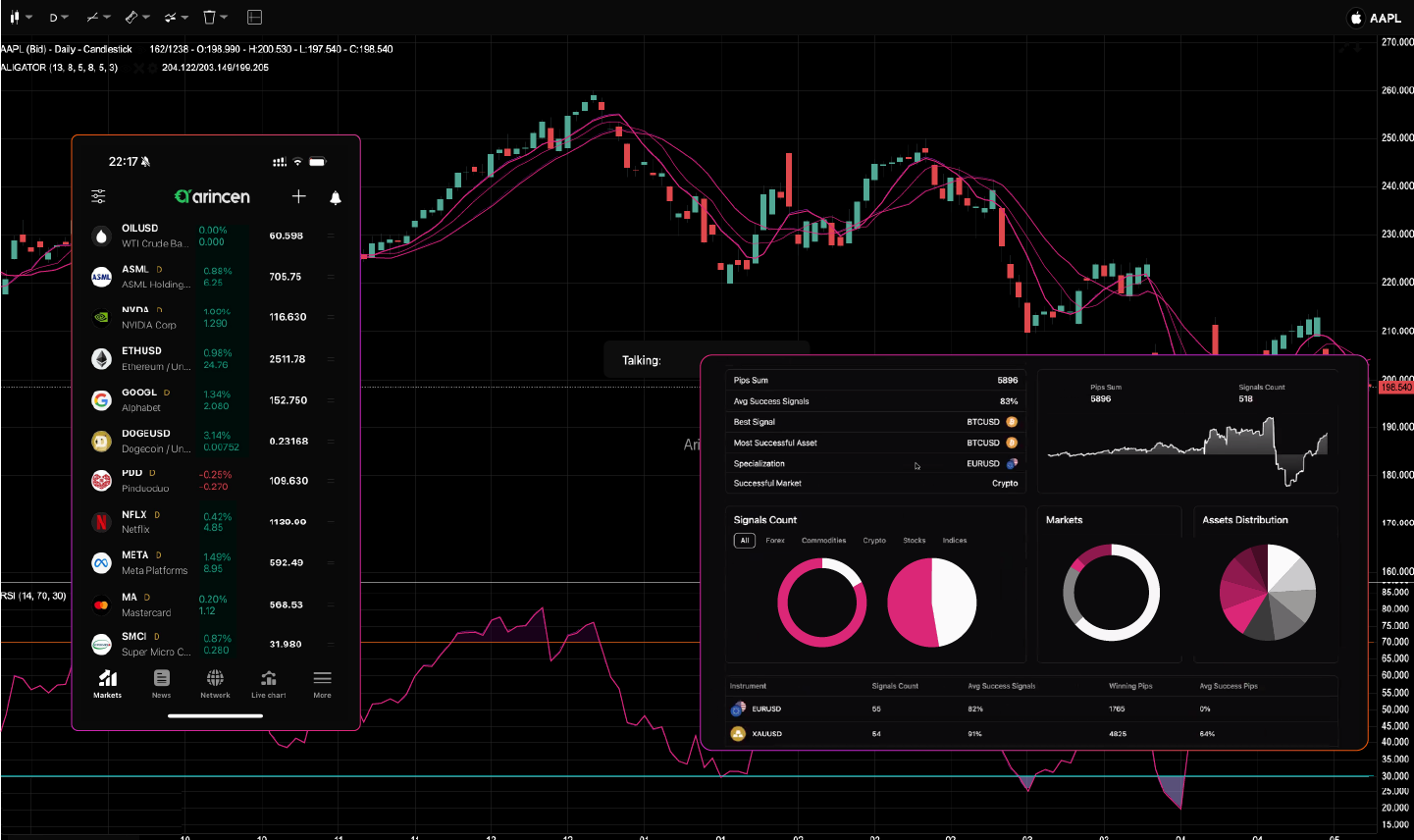
Task: Filter signals count by Crypto
Action: tap(874, 541)
